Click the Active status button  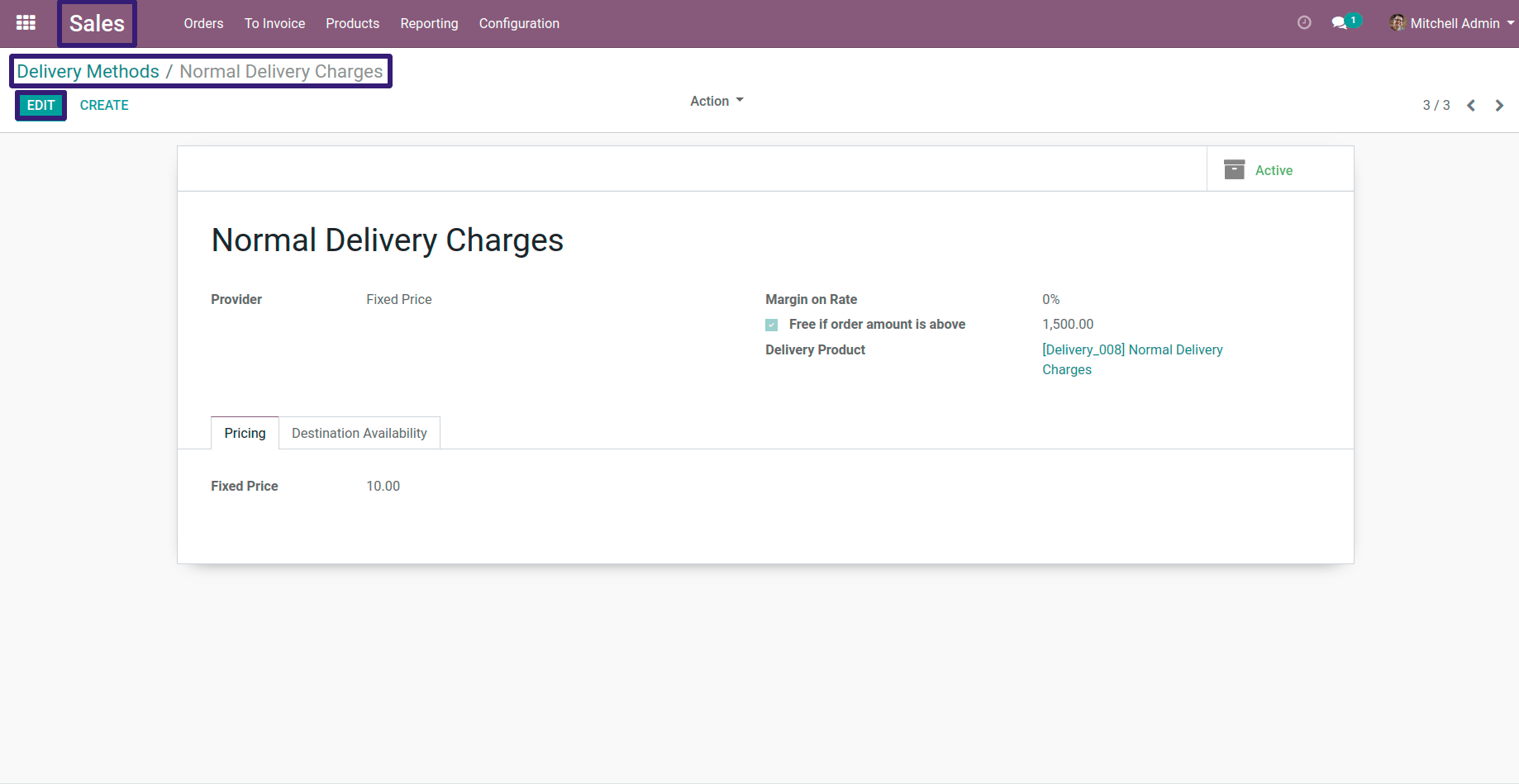click(x=1280, y=169)
